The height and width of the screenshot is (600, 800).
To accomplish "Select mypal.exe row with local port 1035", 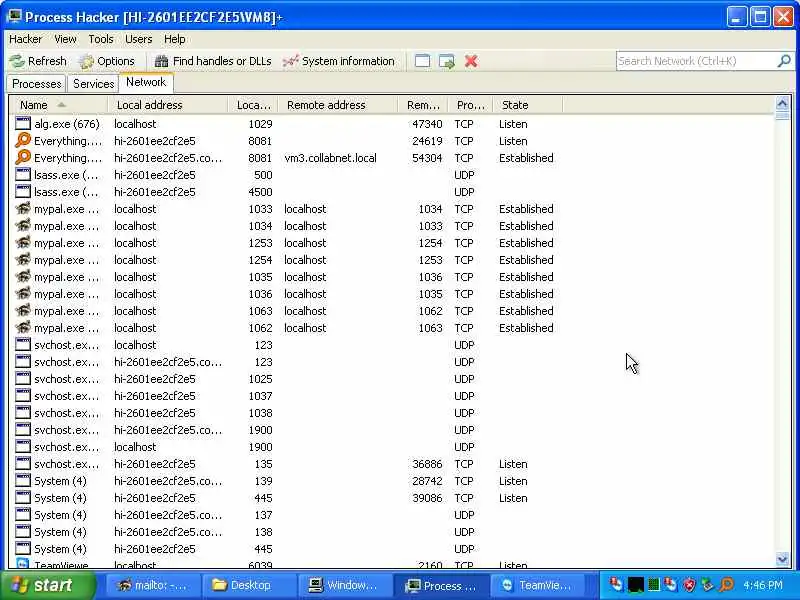I will (x=286, y=277).
